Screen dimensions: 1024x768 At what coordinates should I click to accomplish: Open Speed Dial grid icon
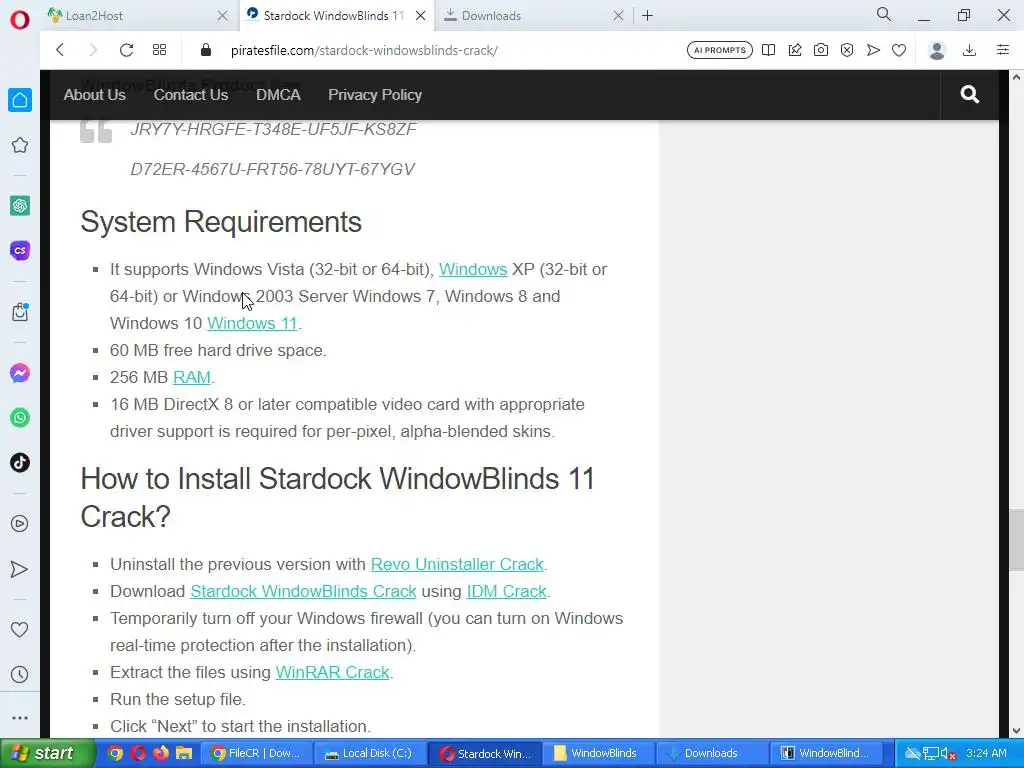(159, 50)
